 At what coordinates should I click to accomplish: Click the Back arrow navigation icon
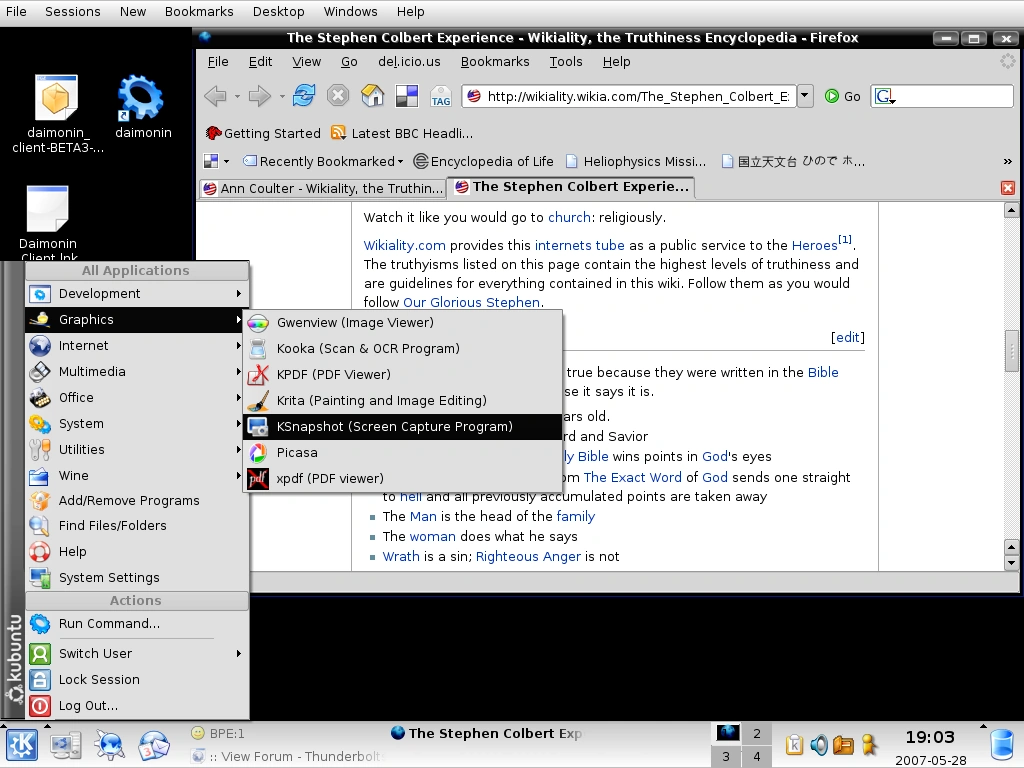click(x=216, y=96)
